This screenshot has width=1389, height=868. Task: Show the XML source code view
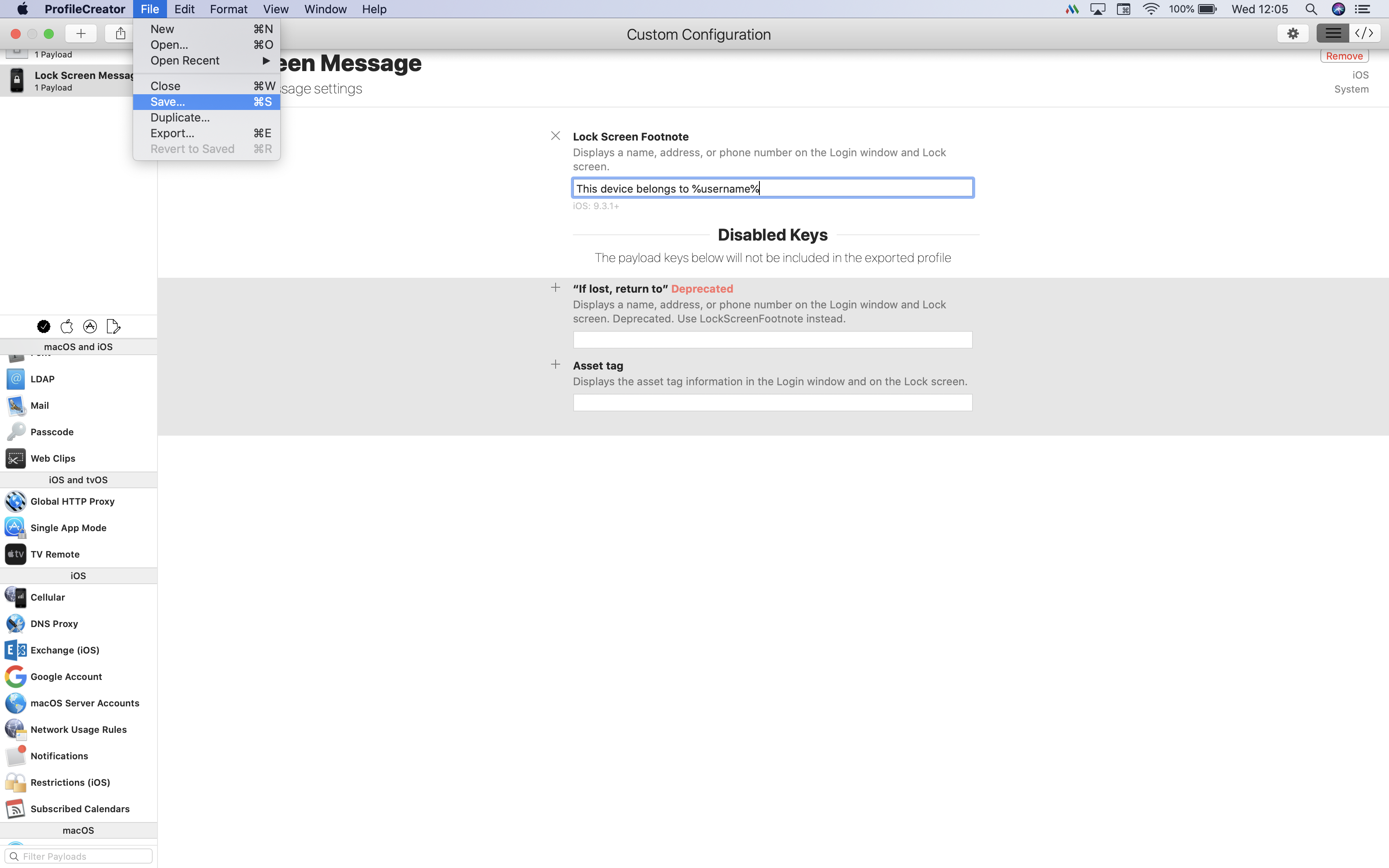[1364, 33]
